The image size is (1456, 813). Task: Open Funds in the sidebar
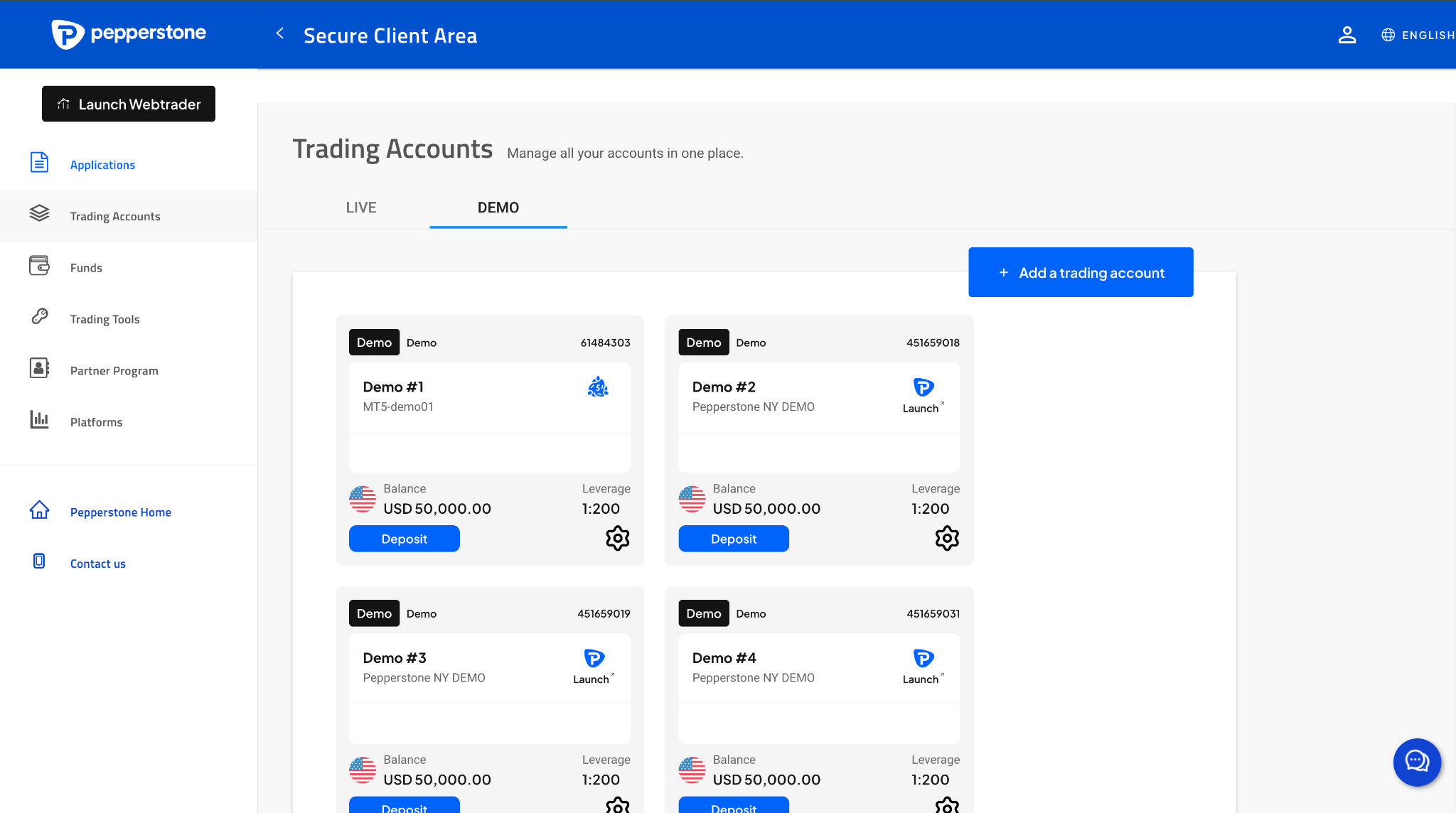click(86, 268)
